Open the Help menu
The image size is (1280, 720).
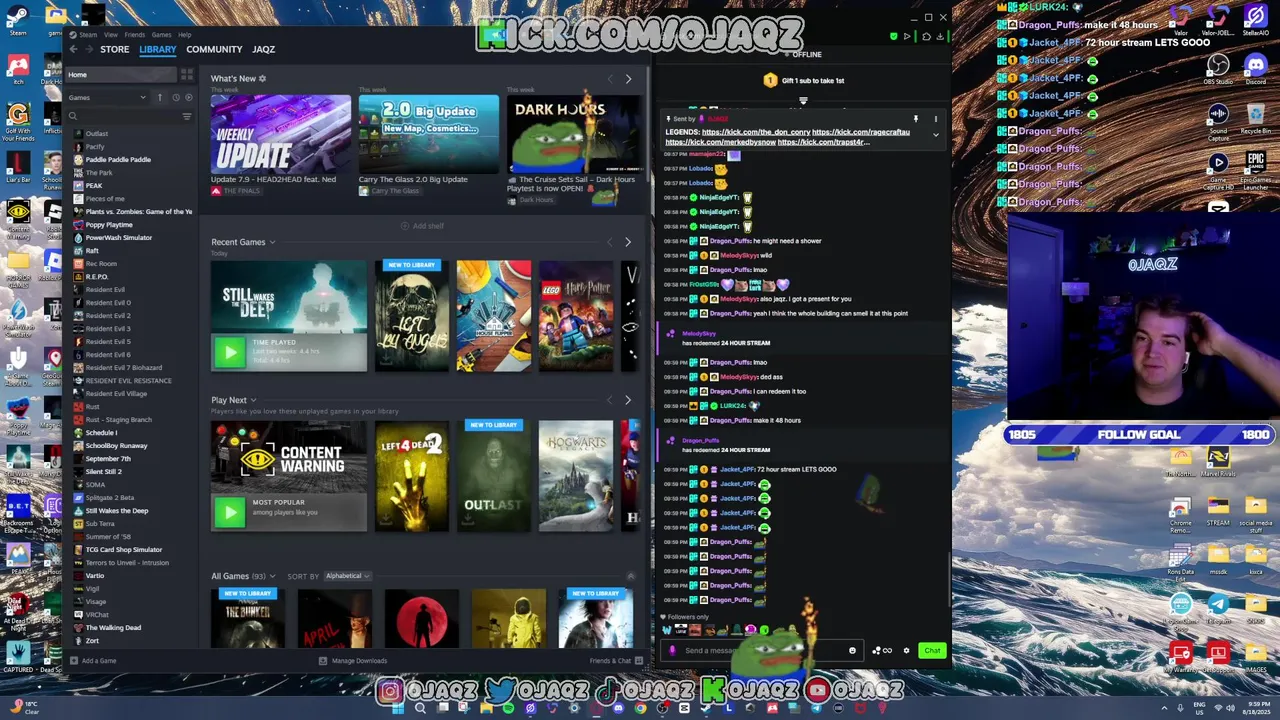point(185,35)
